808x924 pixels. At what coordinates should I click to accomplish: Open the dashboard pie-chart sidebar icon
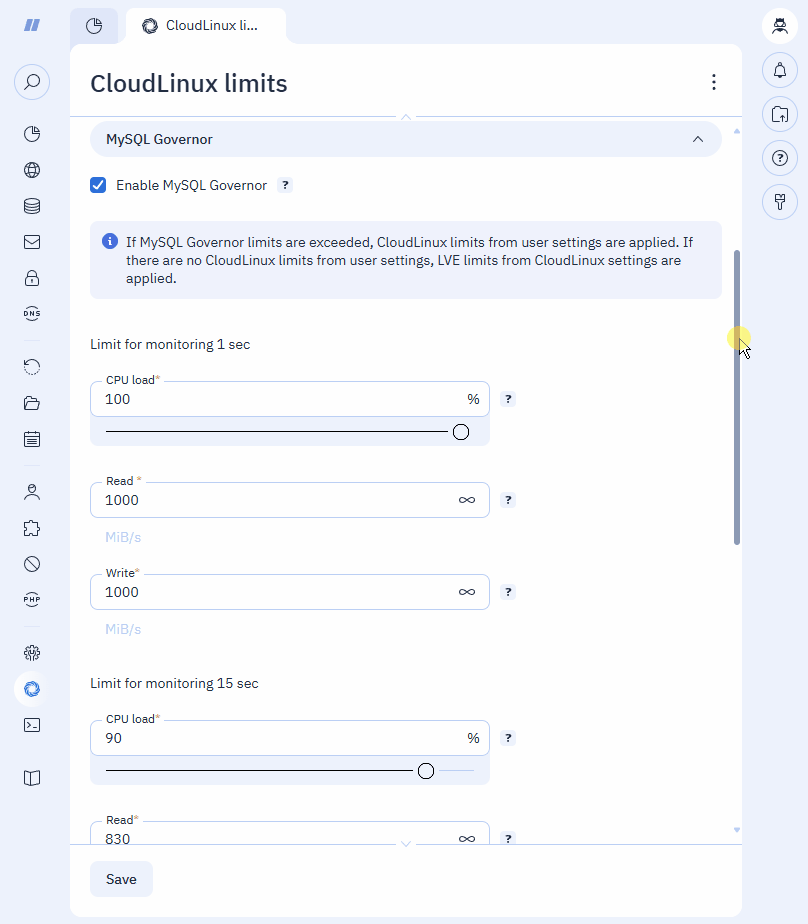pos(32,134)
